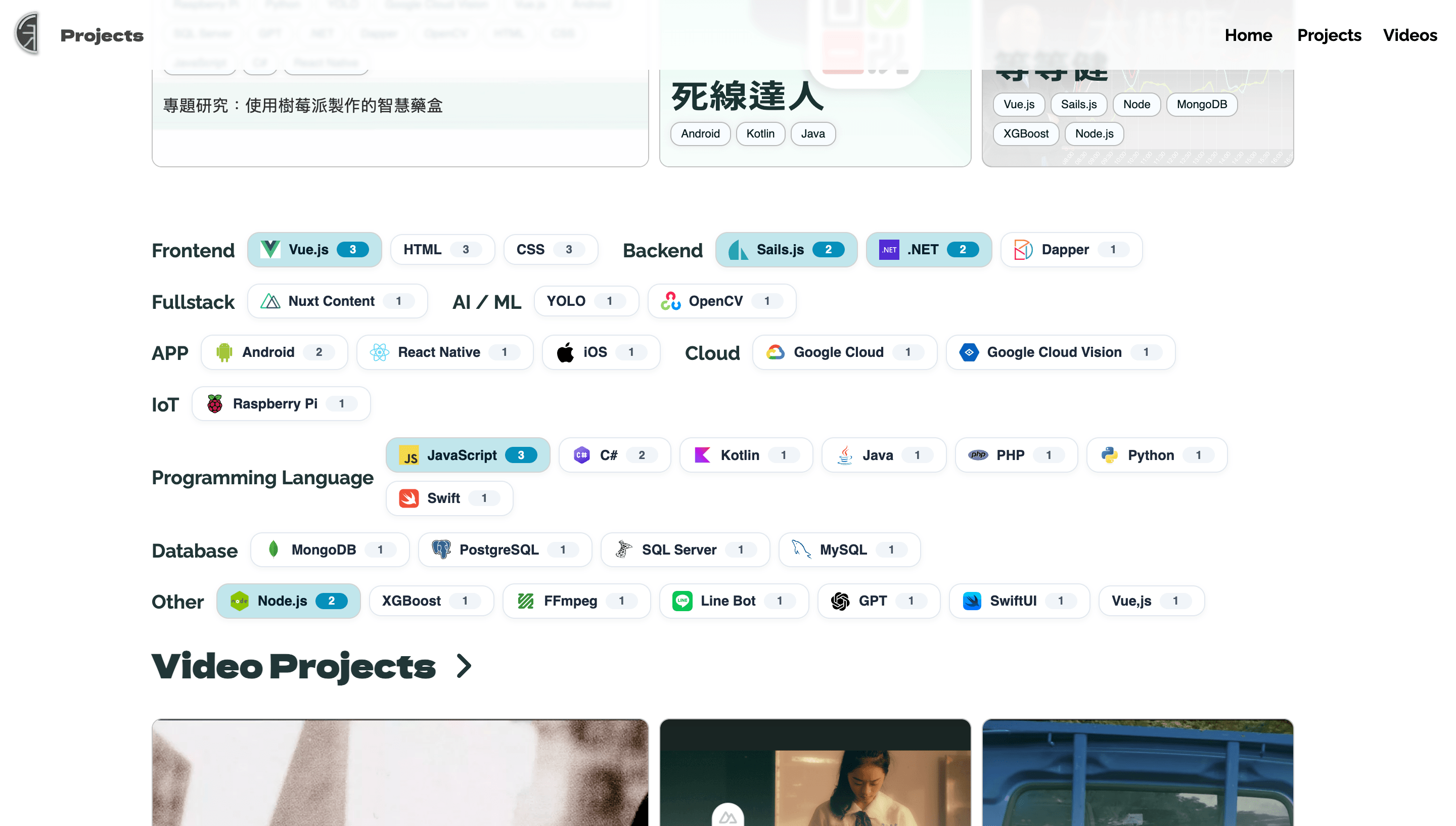Toggle the XGBoost filter in Other
The width and height of the screenshot is (1456, 826).
(x=431, y=602)
